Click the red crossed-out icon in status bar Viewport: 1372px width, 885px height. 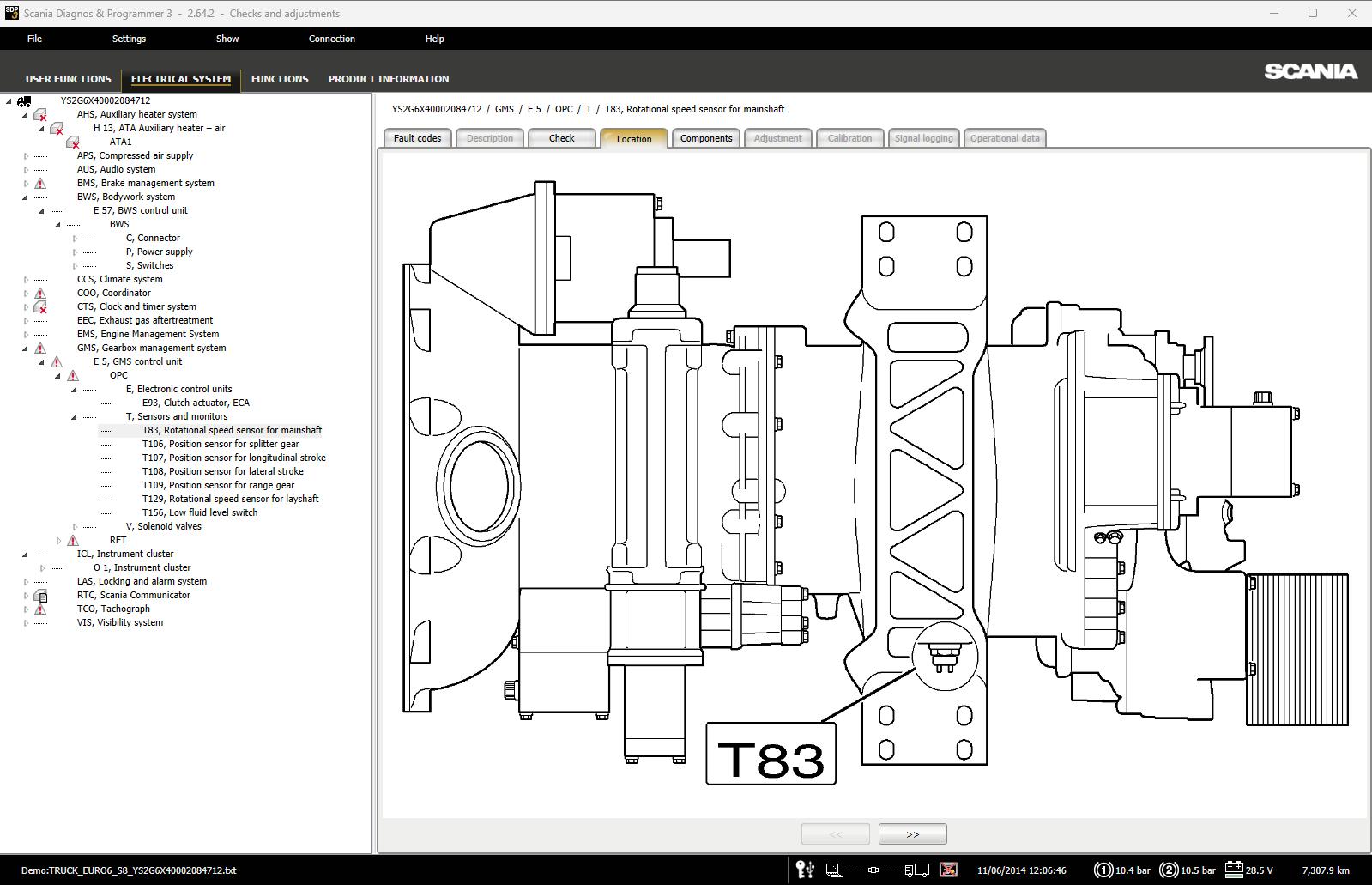[x=948, y=870]
